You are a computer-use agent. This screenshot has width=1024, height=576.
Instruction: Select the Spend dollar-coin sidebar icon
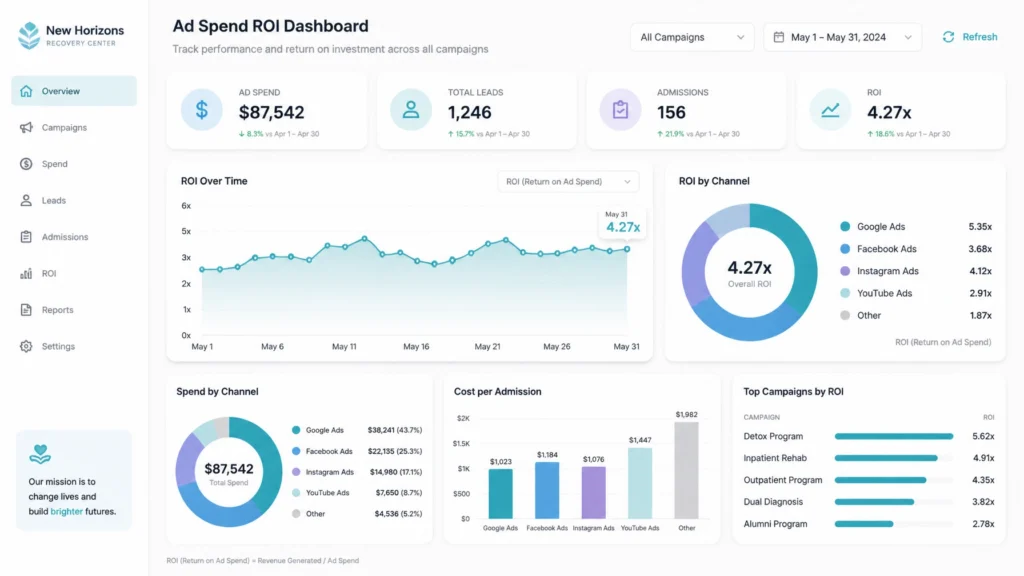pos(26,164)
